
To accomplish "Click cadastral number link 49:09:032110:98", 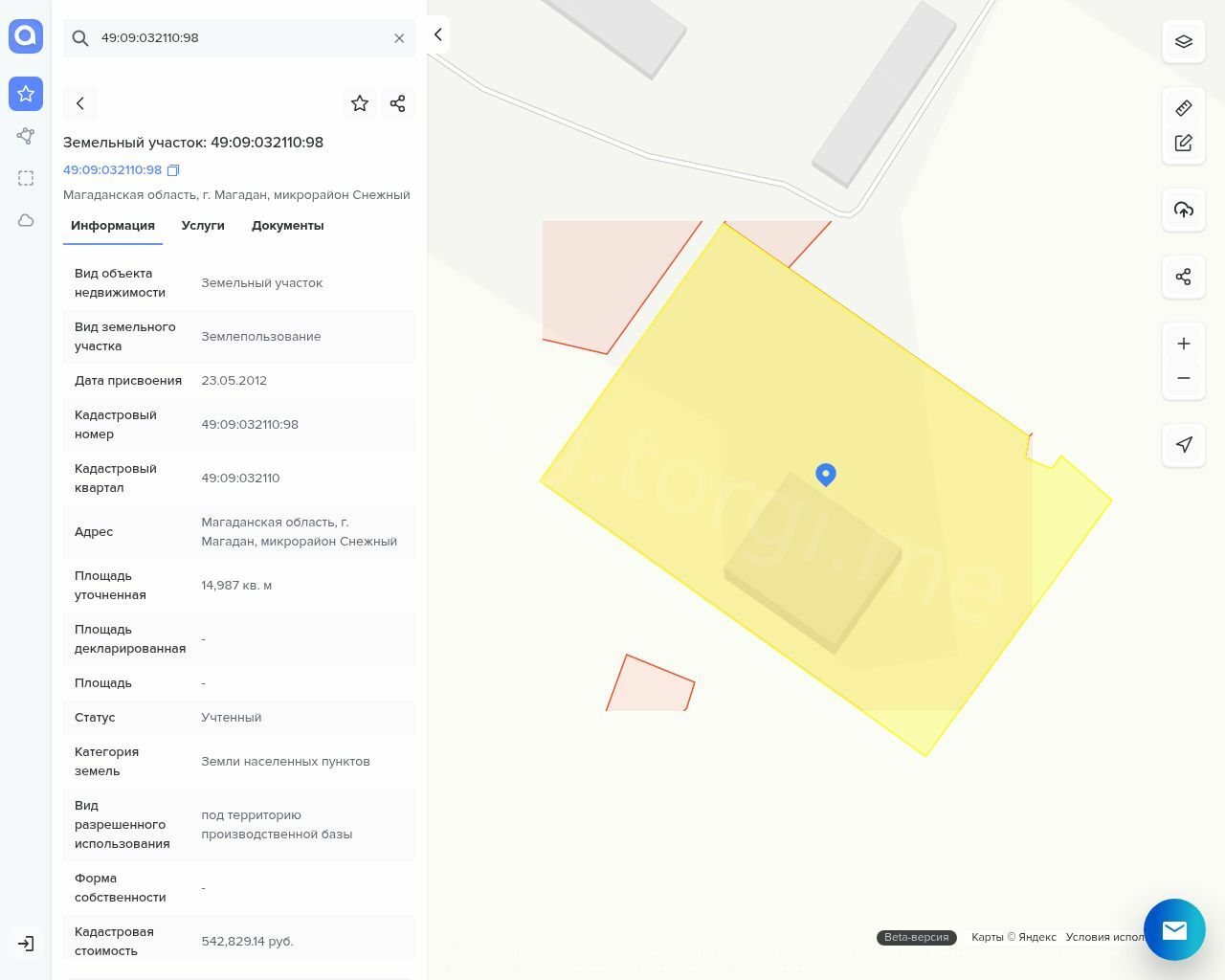I will (x=112, y=170).
